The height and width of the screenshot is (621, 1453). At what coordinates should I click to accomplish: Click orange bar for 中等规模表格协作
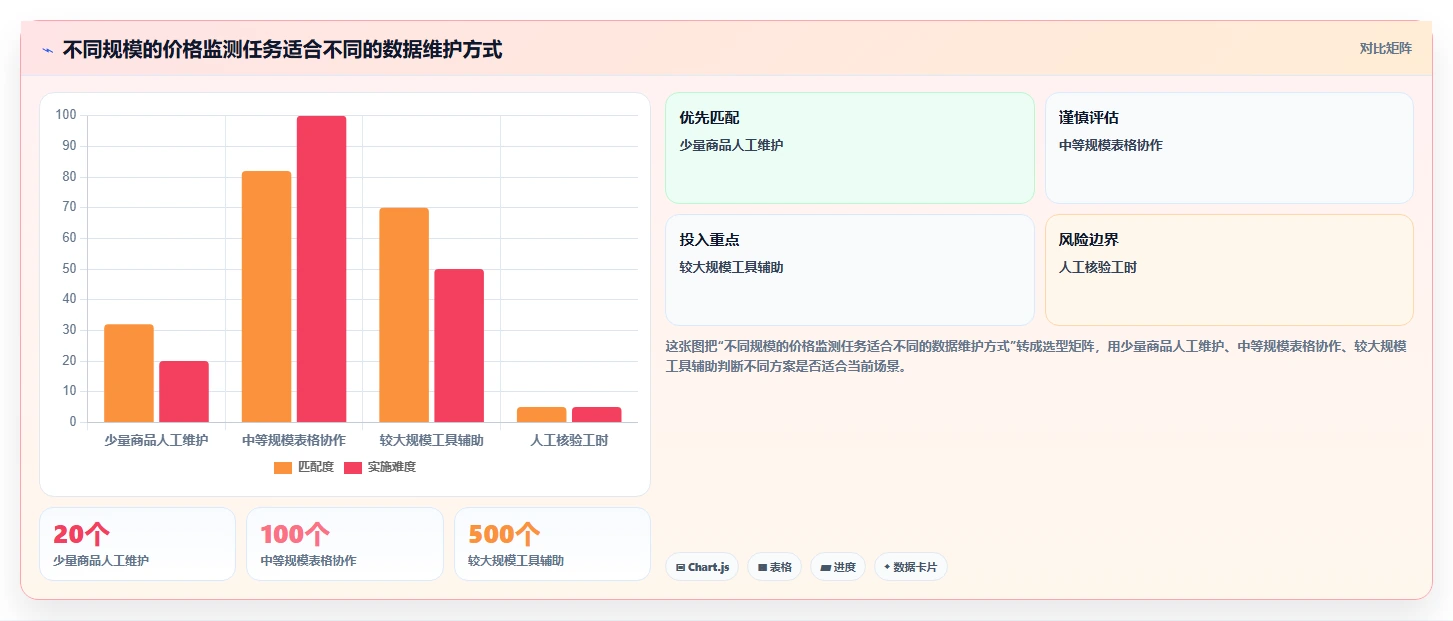pos(266,296)
